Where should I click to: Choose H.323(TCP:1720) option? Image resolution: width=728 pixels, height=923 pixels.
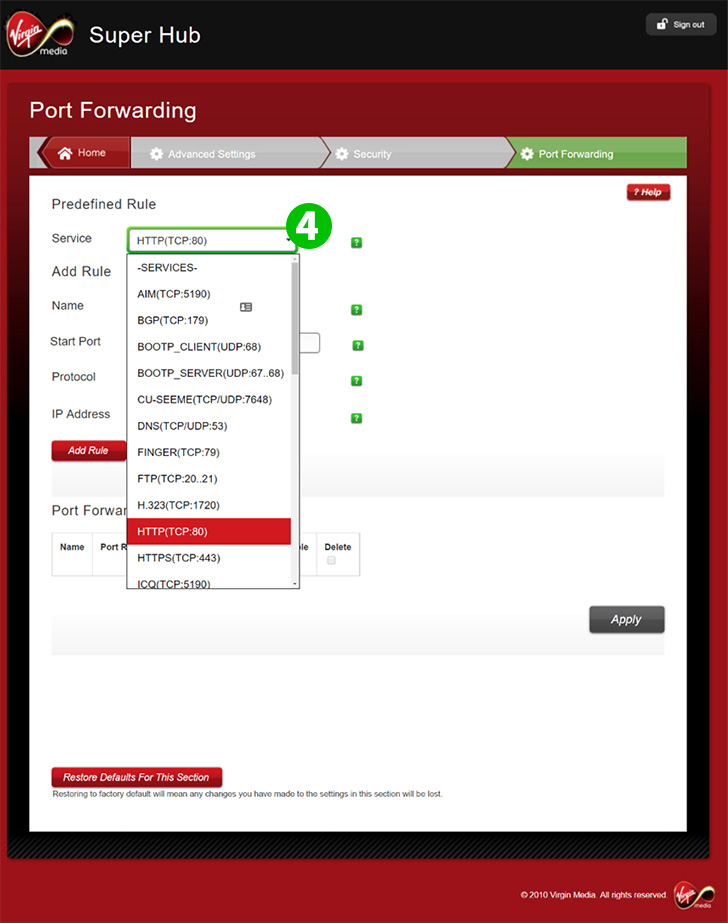[209, 505]
